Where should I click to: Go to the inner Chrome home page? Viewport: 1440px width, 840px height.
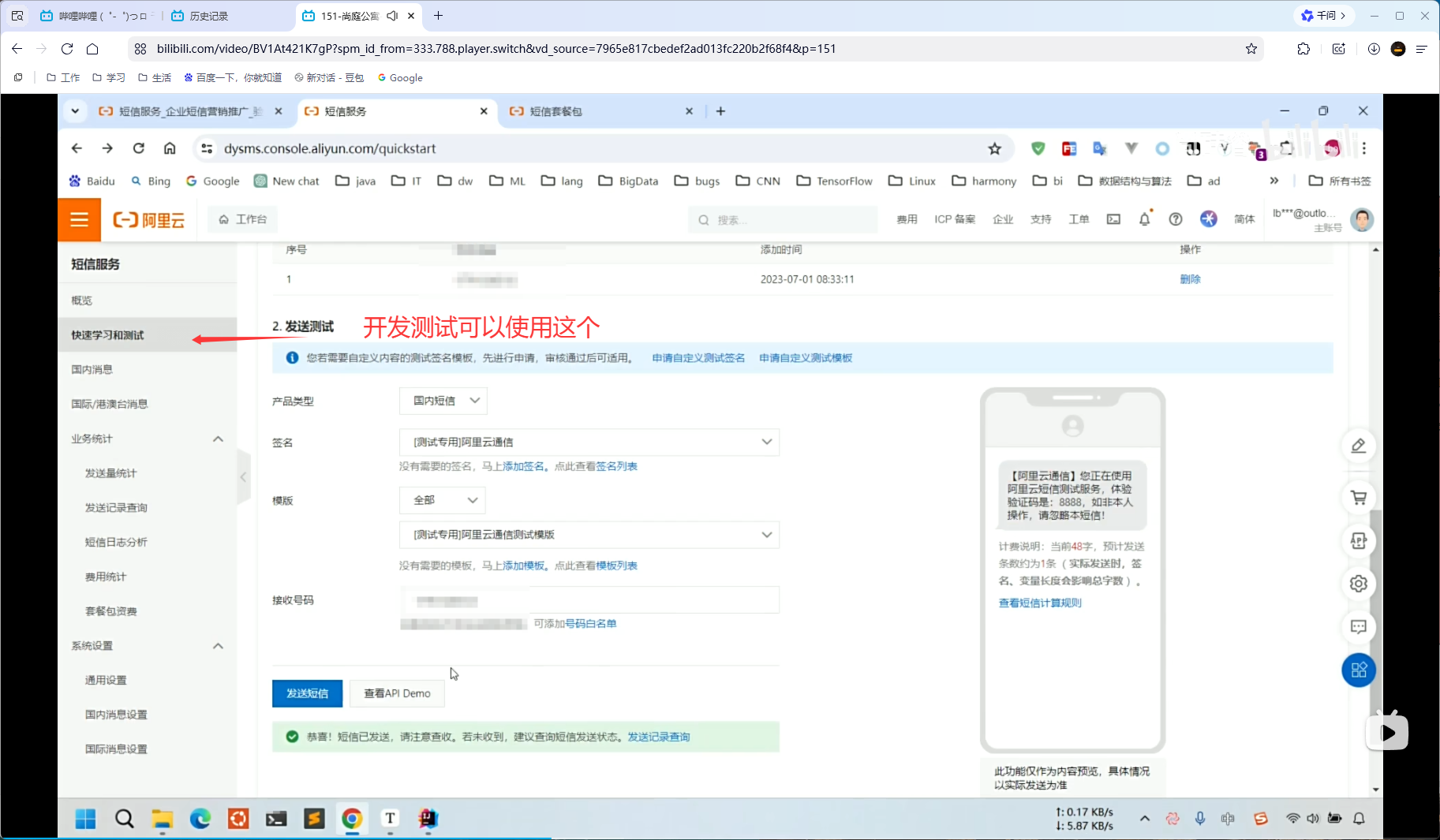click(170, 148)
